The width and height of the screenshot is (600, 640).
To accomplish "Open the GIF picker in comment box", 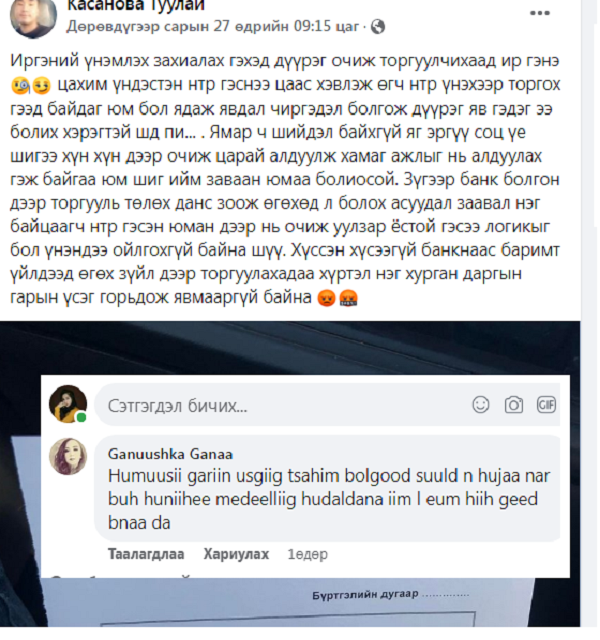I will 546,405.
